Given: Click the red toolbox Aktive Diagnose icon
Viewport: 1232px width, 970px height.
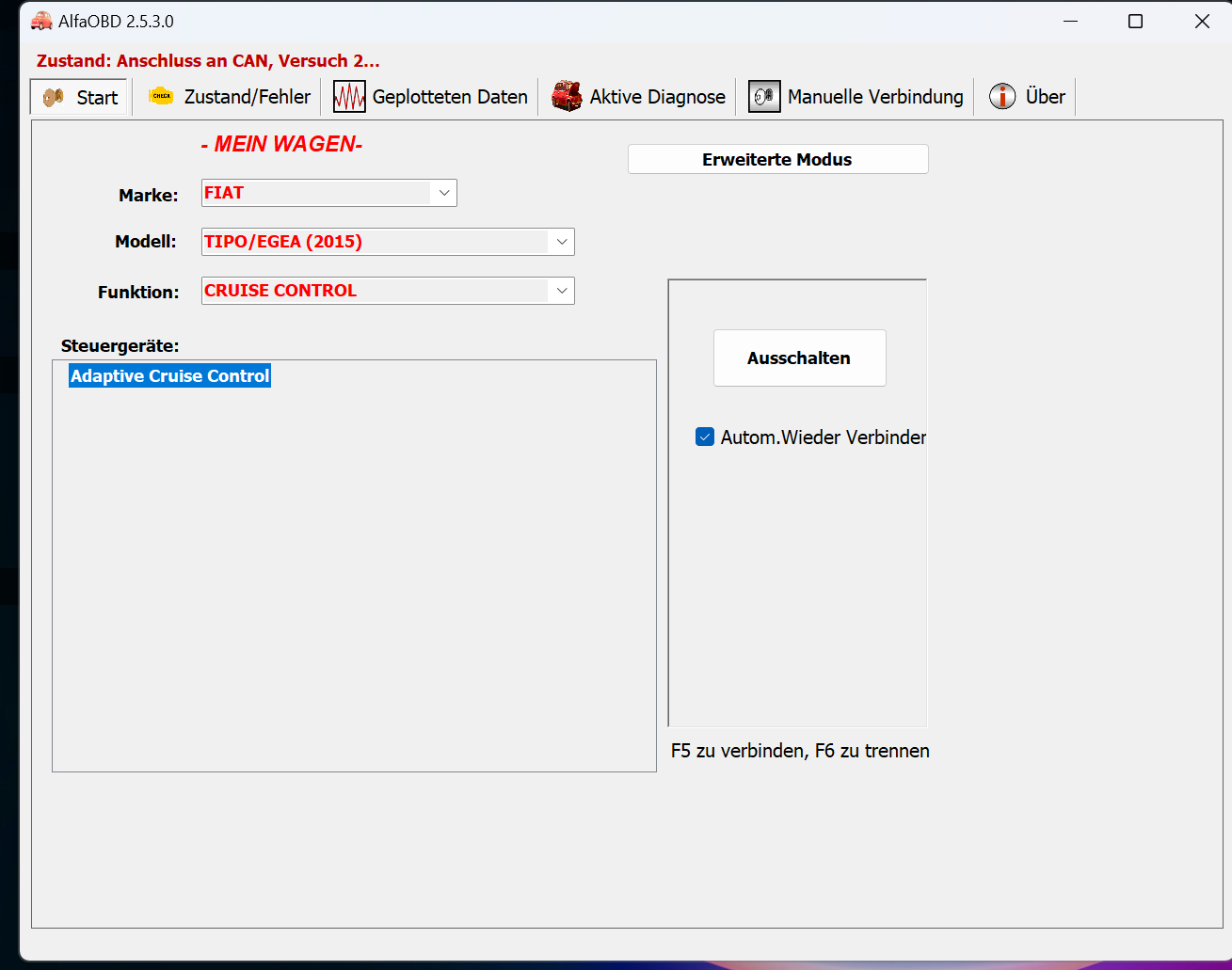Looking at the screenshot, I should pyautogui.click(x=567, y=96).
